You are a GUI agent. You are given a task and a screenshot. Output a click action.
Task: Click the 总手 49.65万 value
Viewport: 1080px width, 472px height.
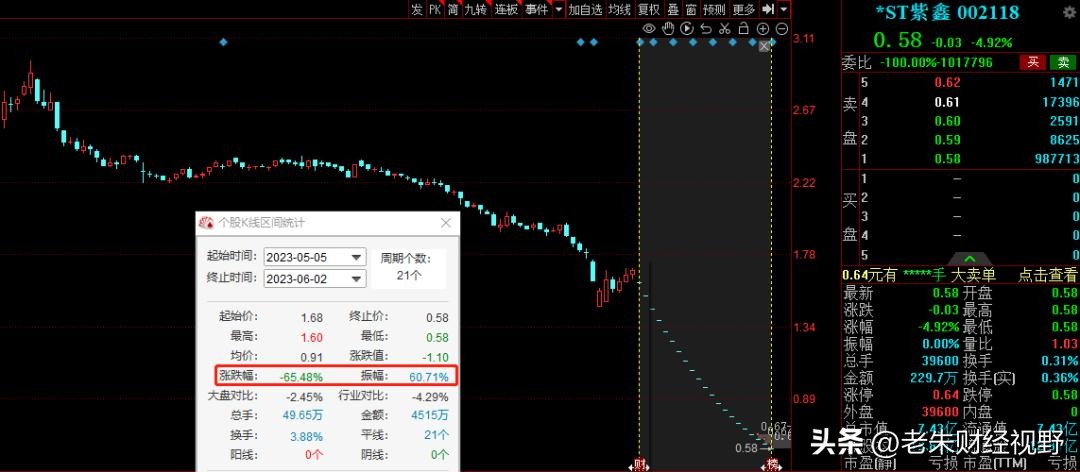(302, 415)
